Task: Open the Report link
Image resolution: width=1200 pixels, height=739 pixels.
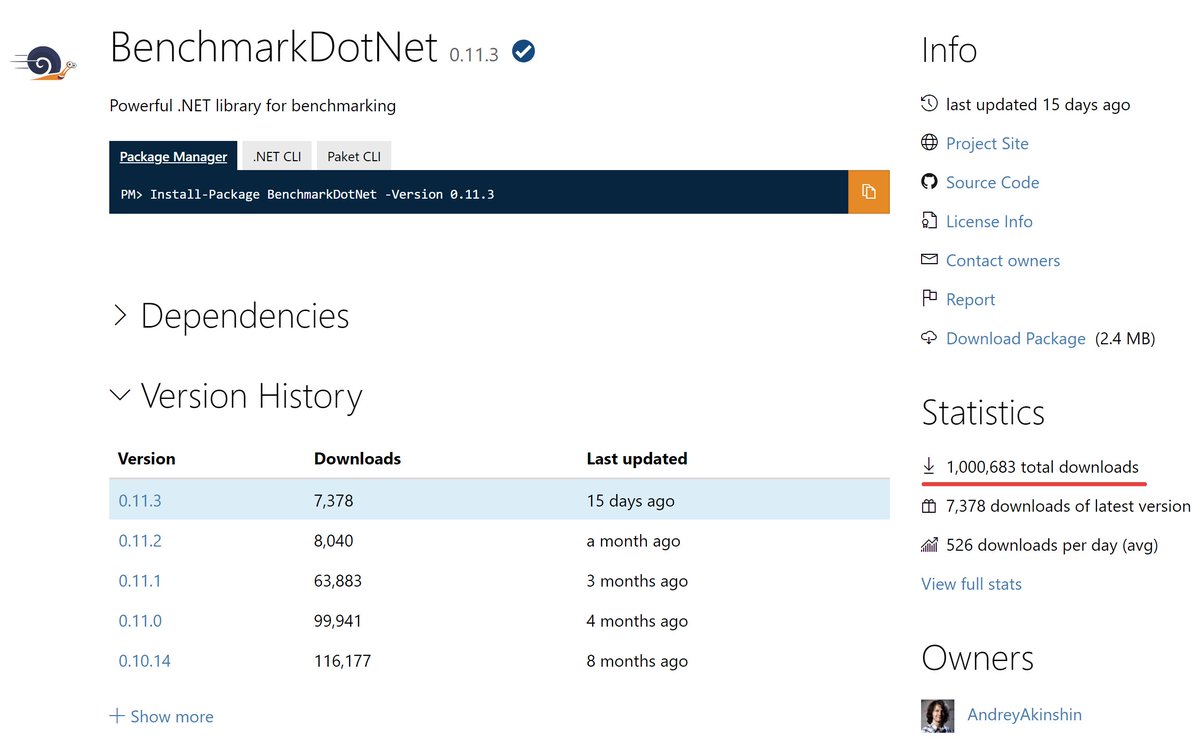Action: click(970, 299)
